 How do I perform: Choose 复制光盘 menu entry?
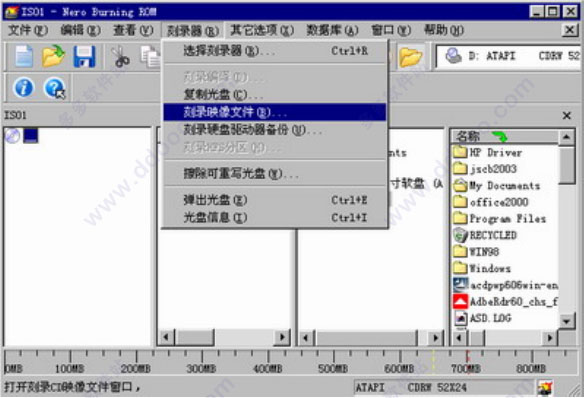tap(275, 95)
